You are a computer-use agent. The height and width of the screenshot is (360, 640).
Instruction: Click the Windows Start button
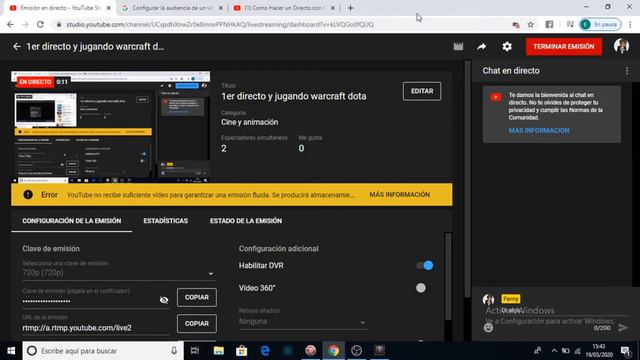tap(11, 351)
